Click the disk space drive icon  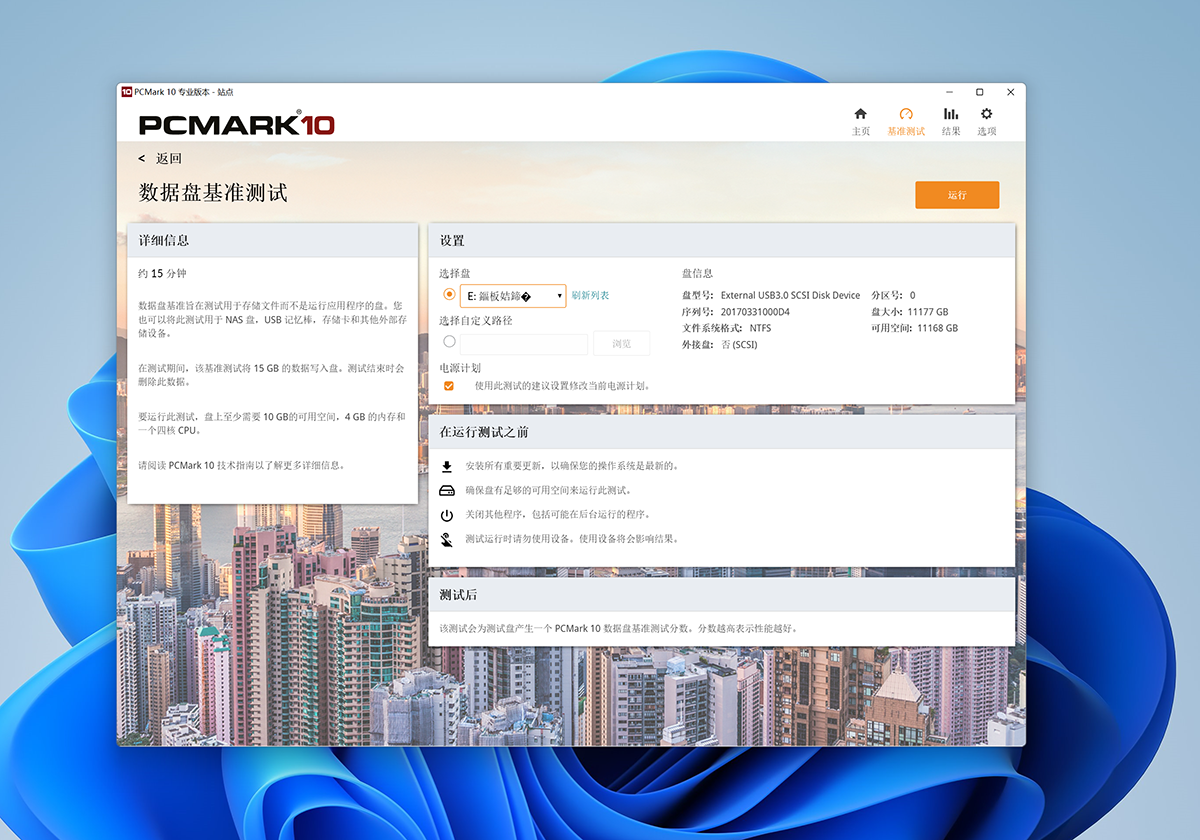pos(447,490)
